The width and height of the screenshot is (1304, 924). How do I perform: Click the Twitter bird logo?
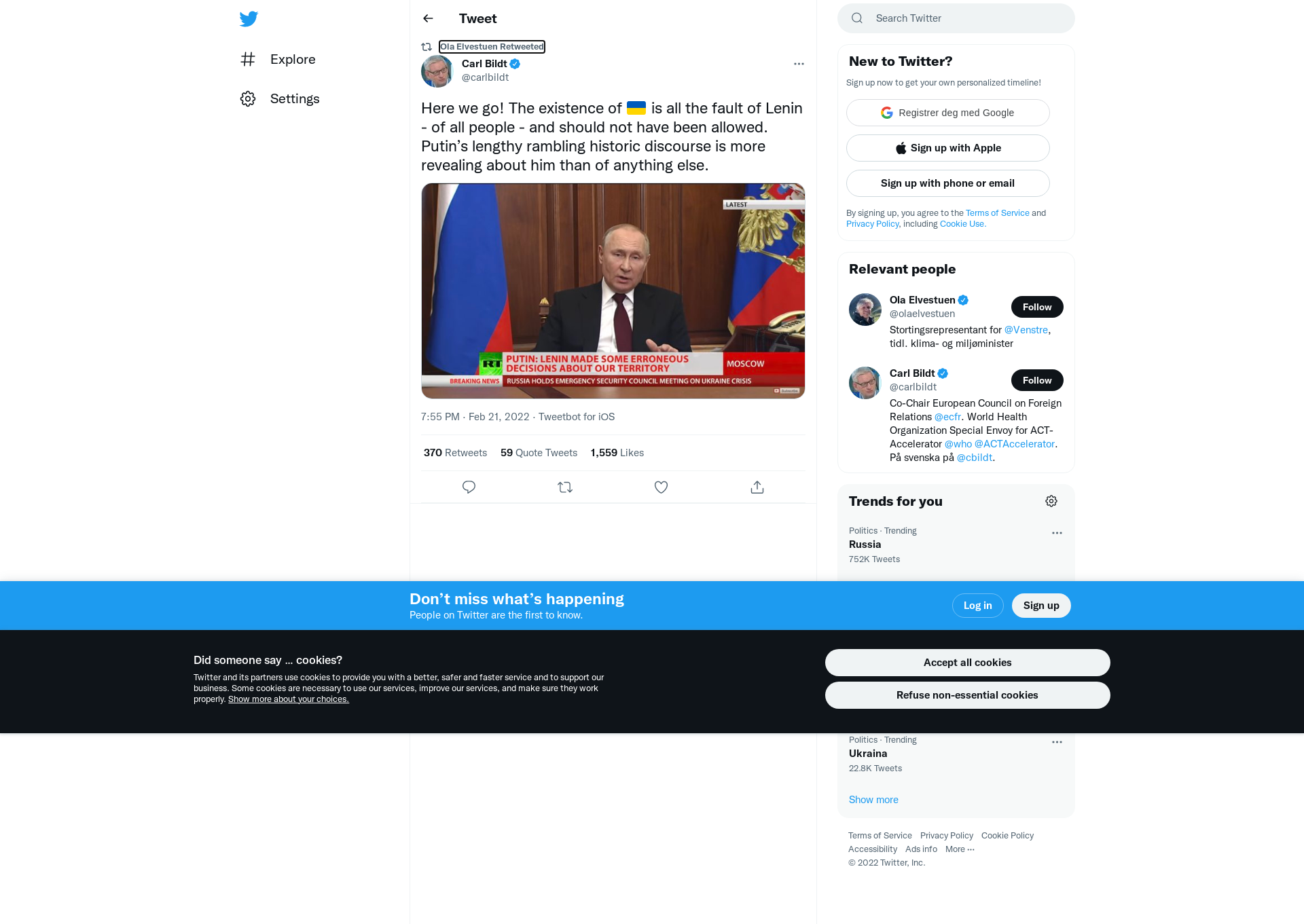(x=249, y=19)
